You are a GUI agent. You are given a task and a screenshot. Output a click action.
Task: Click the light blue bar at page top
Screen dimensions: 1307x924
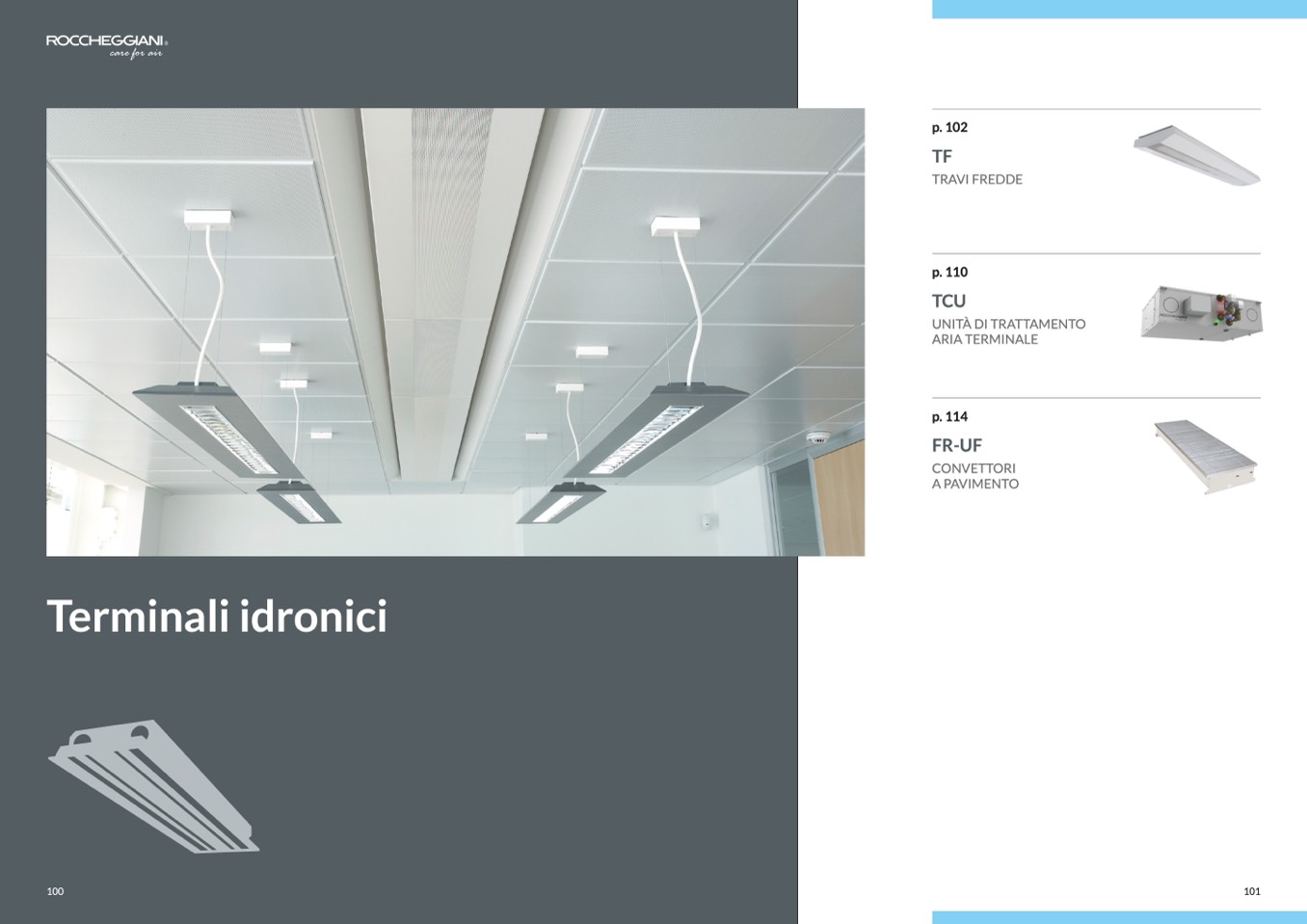(x=1118, y=9)
